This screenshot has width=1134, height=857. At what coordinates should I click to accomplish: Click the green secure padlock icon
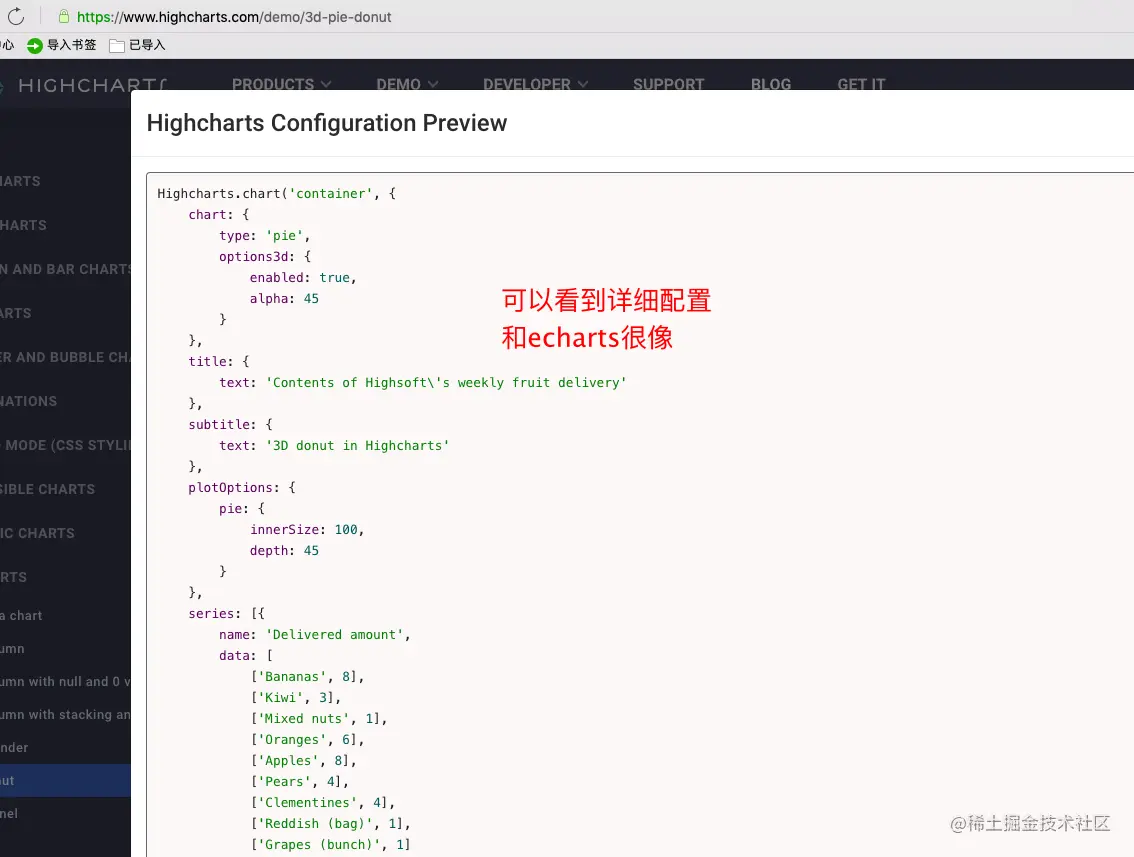(64, 16)
